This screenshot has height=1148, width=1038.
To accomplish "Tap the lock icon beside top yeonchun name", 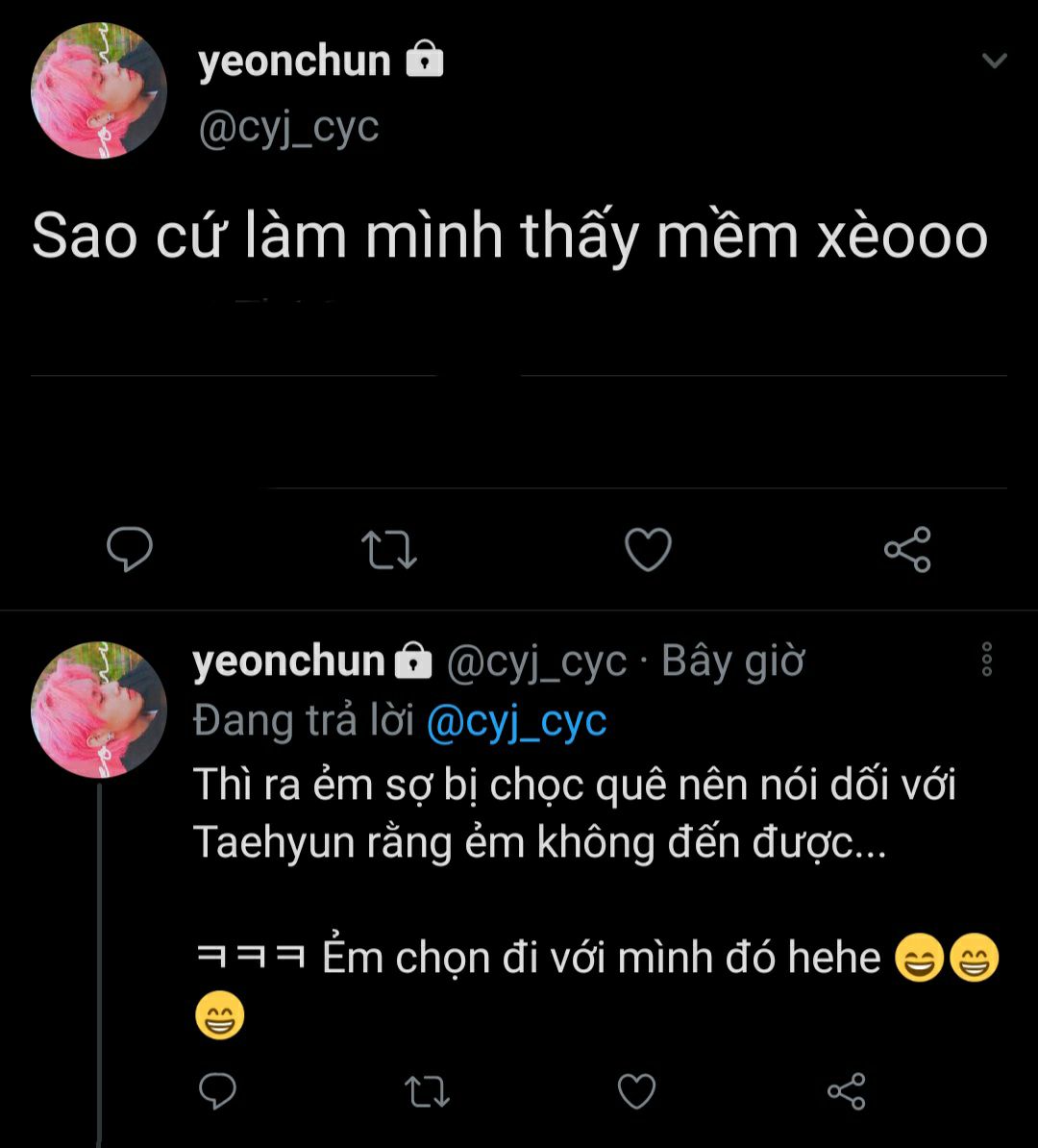I will tap(425, 62).
